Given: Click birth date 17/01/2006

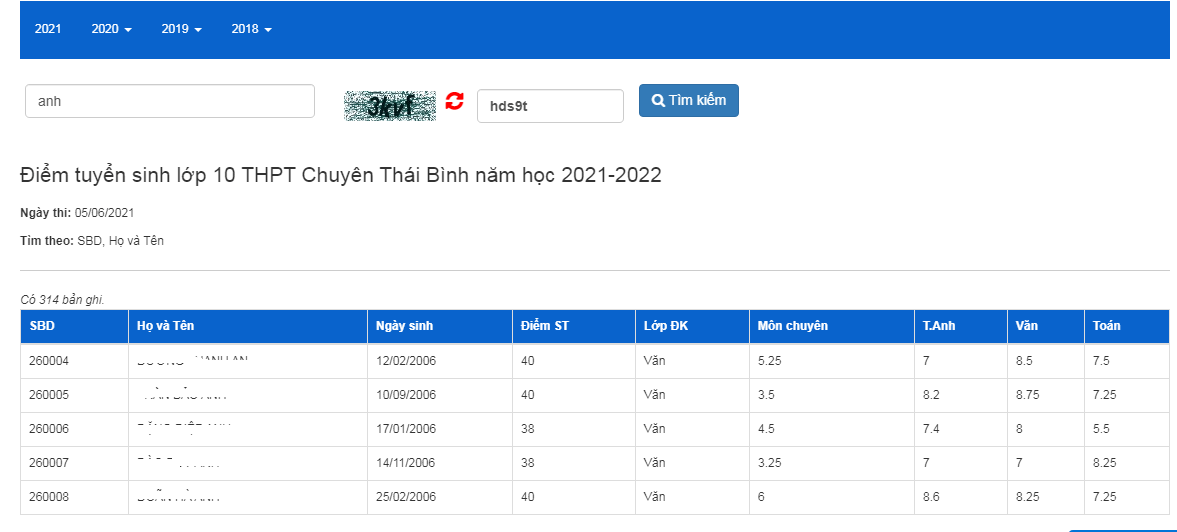Looking at the screenshot, I should point(406,429).
